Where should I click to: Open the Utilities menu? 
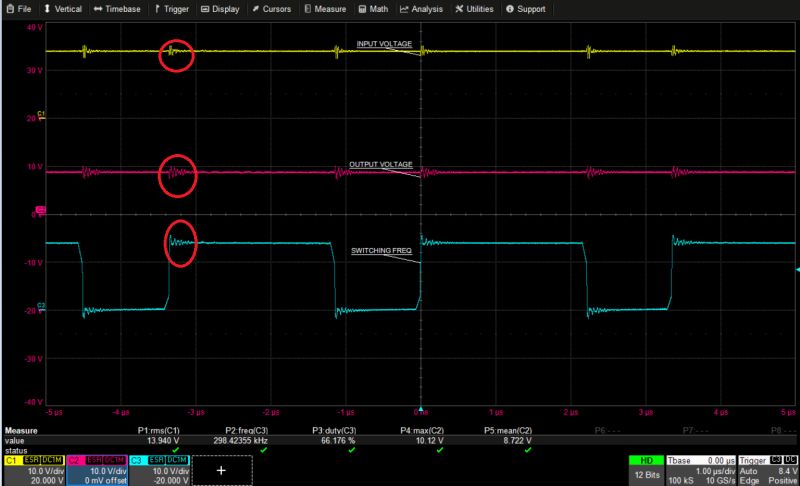[x=474, y=9]
